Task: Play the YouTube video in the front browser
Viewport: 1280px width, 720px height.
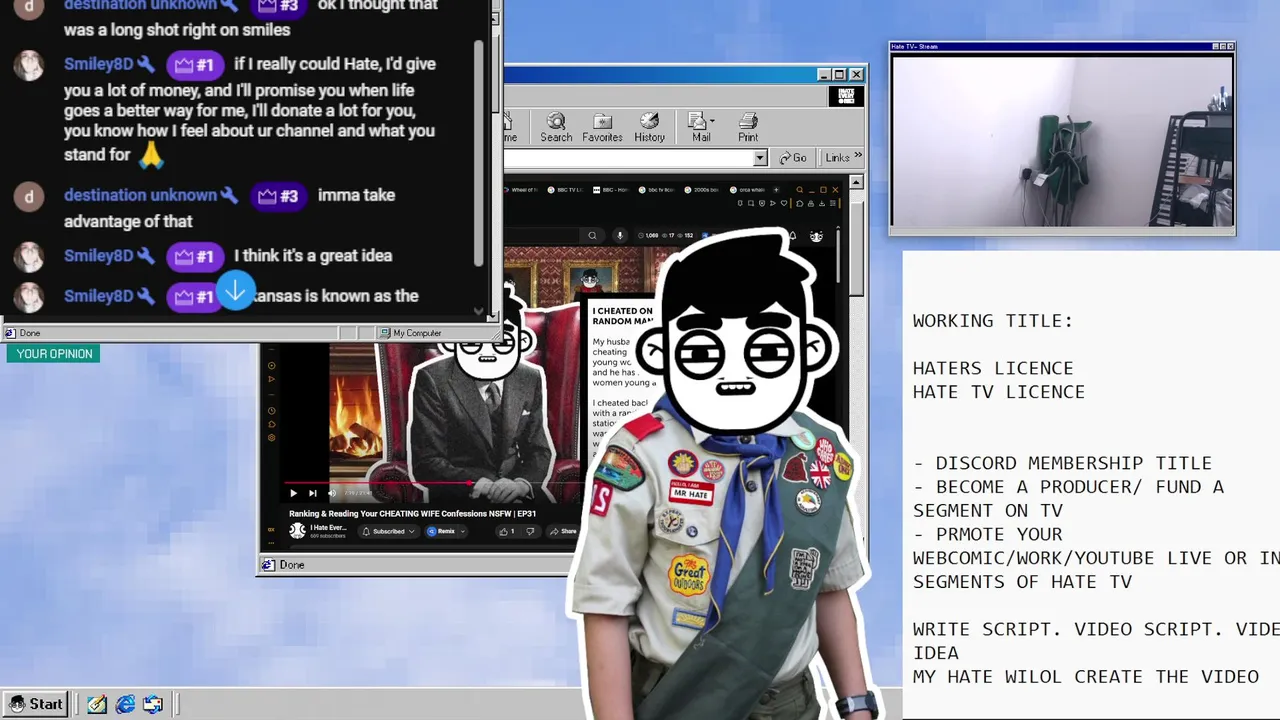Action: (x=293, y=493)
